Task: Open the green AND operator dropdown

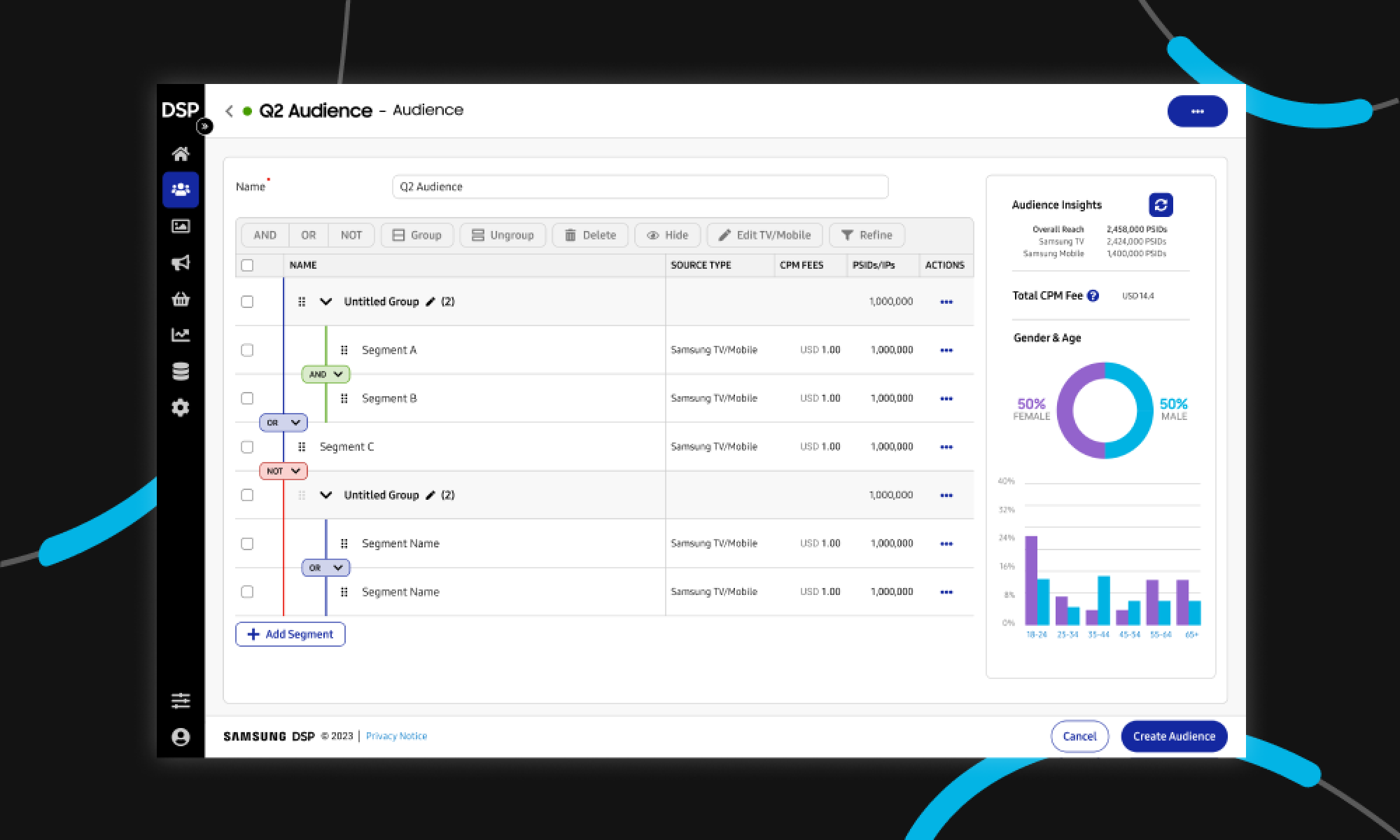Action: tap(325, 374)
